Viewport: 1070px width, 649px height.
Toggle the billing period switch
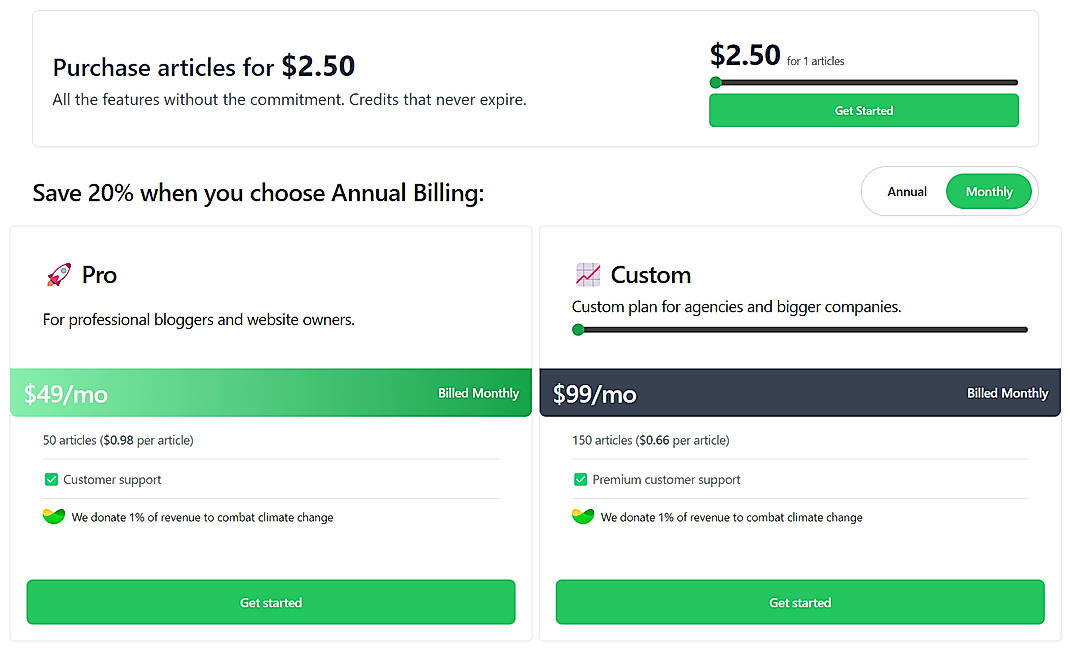point(948,191)
